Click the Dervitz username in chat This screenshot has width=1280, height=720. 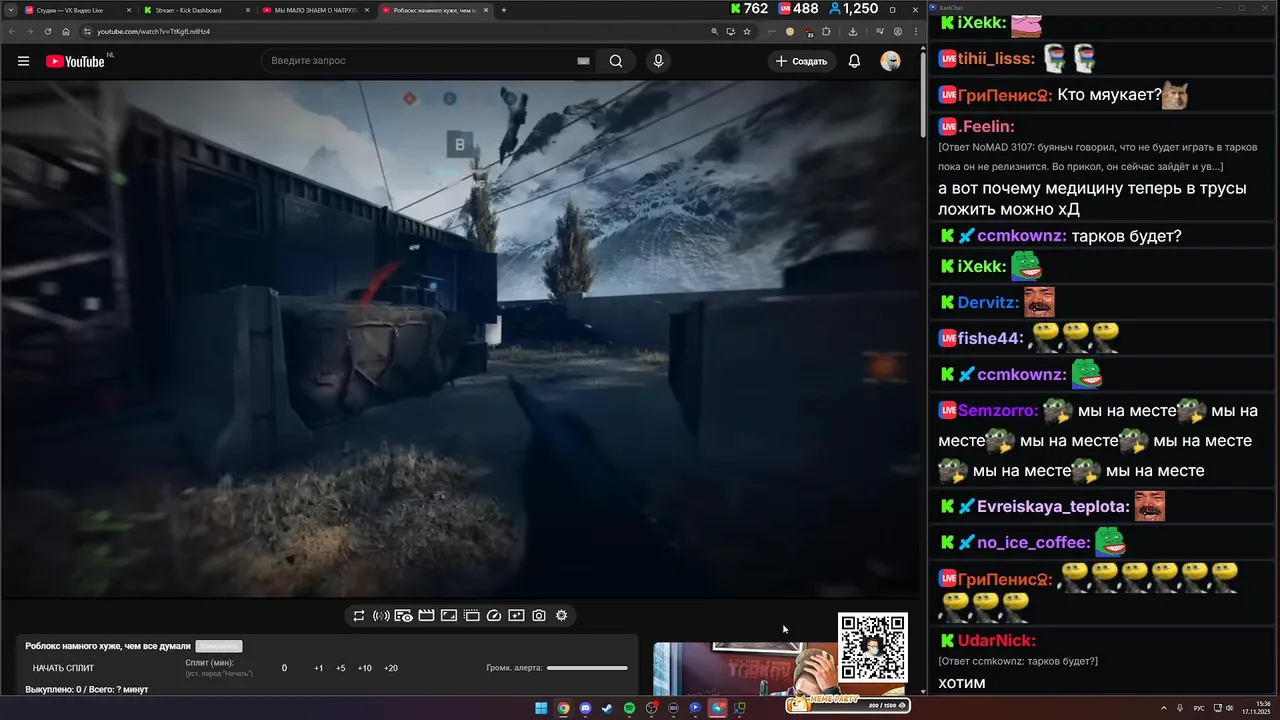(x=988, y=303)
